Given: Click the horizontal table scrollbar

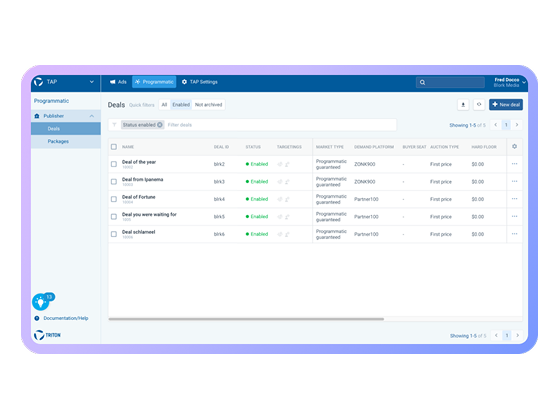Looking at the screenshot, I should point(246,319).
